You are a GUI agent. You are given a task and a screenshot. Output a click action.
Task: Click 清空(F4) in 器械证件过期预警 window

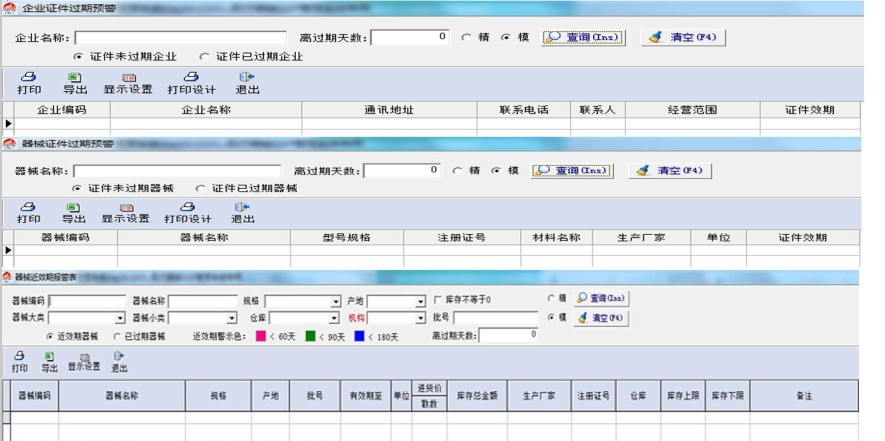point(670,171)
